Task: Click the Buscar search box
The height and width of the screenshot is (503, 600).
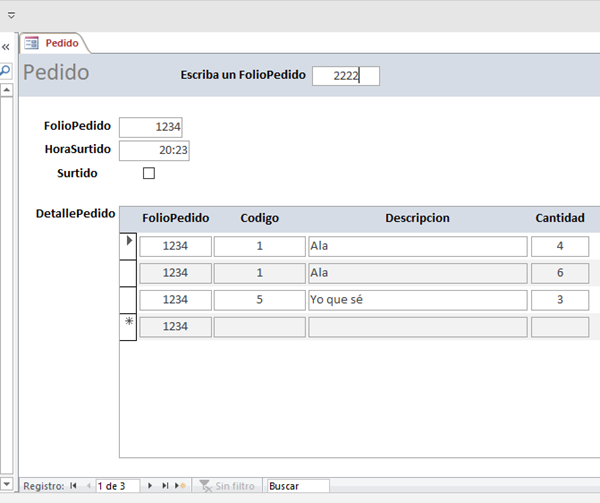Action: [x=297, y=485]
